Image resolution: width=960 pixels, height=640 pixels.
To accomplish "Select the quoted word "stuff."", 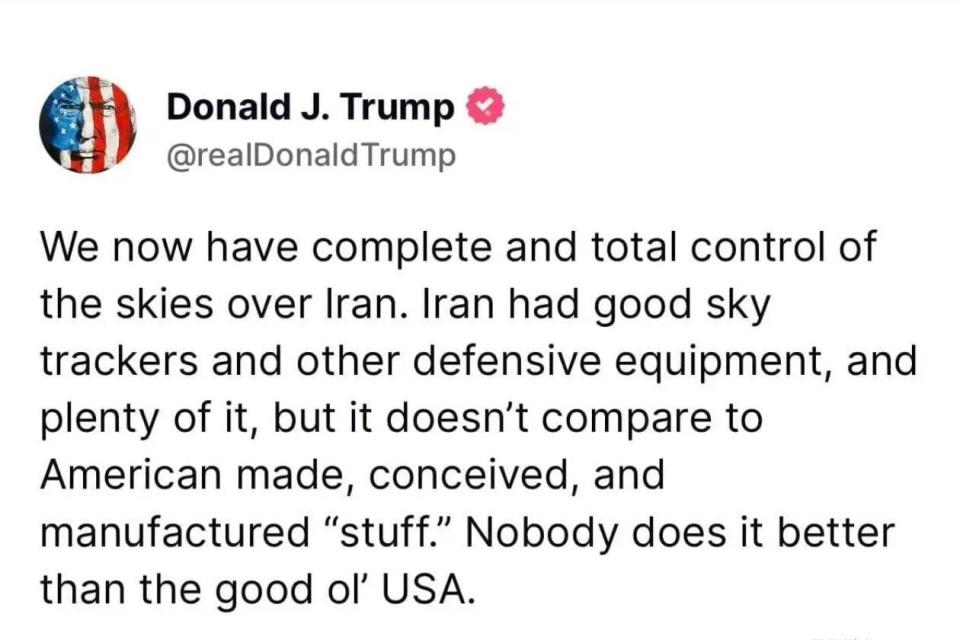I will point(388,532).
